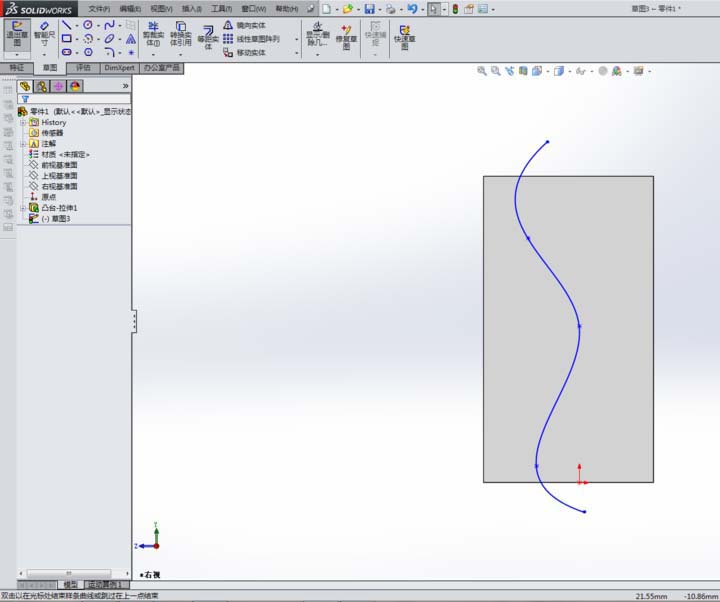Select the sketch Point tool
The image size is (720, 602).
(x=131, y=52)
